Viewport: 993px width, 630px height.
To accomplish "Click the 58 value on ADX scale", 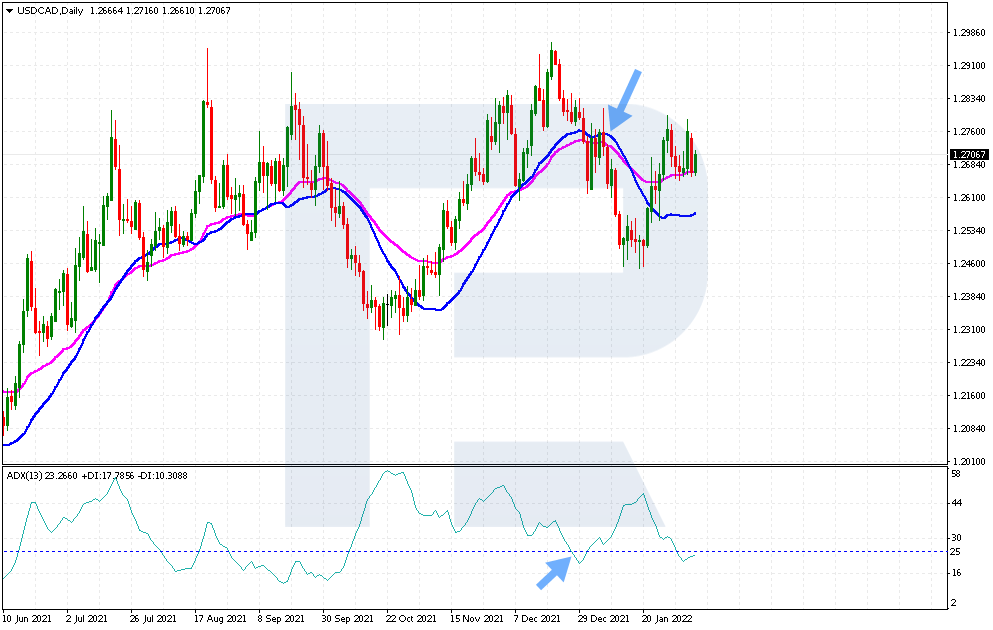I will (x=956, y=474).
